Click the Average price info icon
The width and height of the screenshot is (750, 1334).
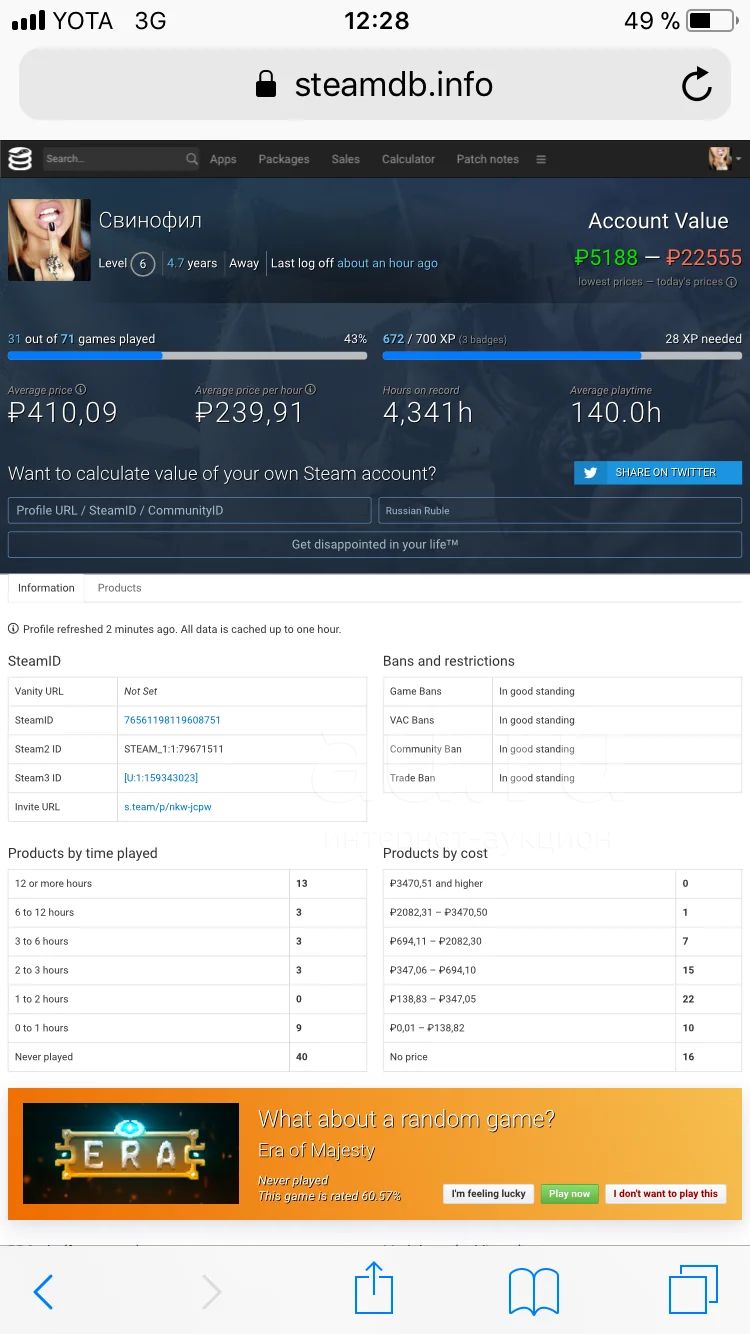81,390
